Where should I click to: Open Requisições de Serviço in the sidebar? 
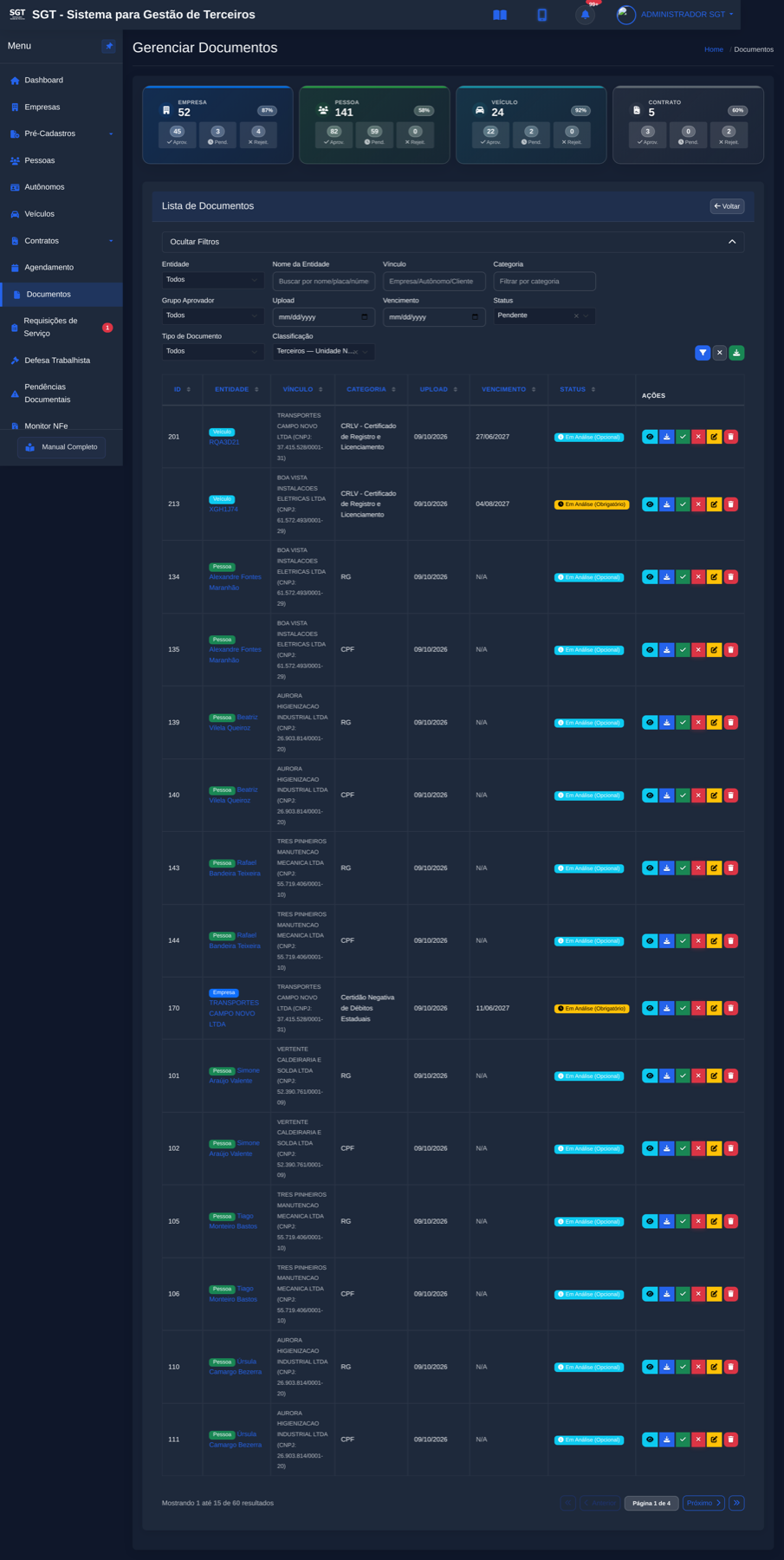click(x=62, y=327)
